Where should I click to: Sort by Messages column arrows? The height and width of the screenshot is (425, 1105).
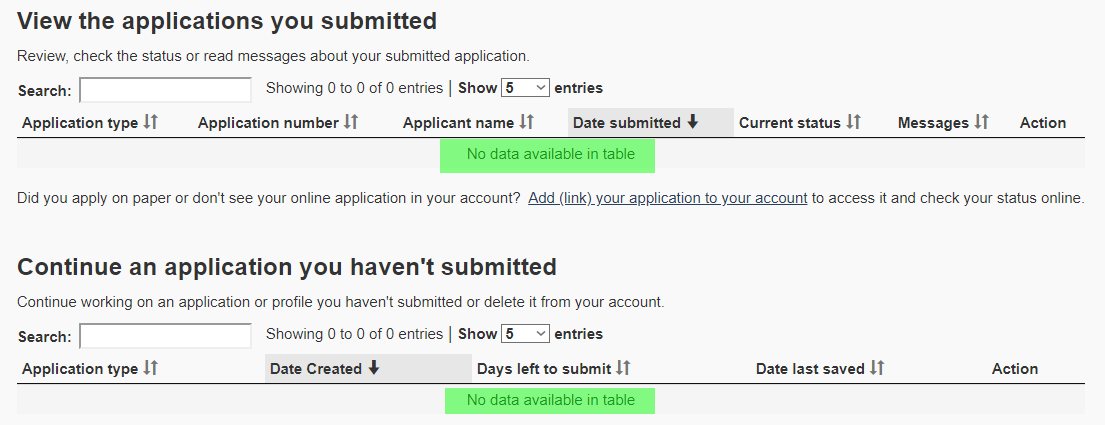click(982, 122)
